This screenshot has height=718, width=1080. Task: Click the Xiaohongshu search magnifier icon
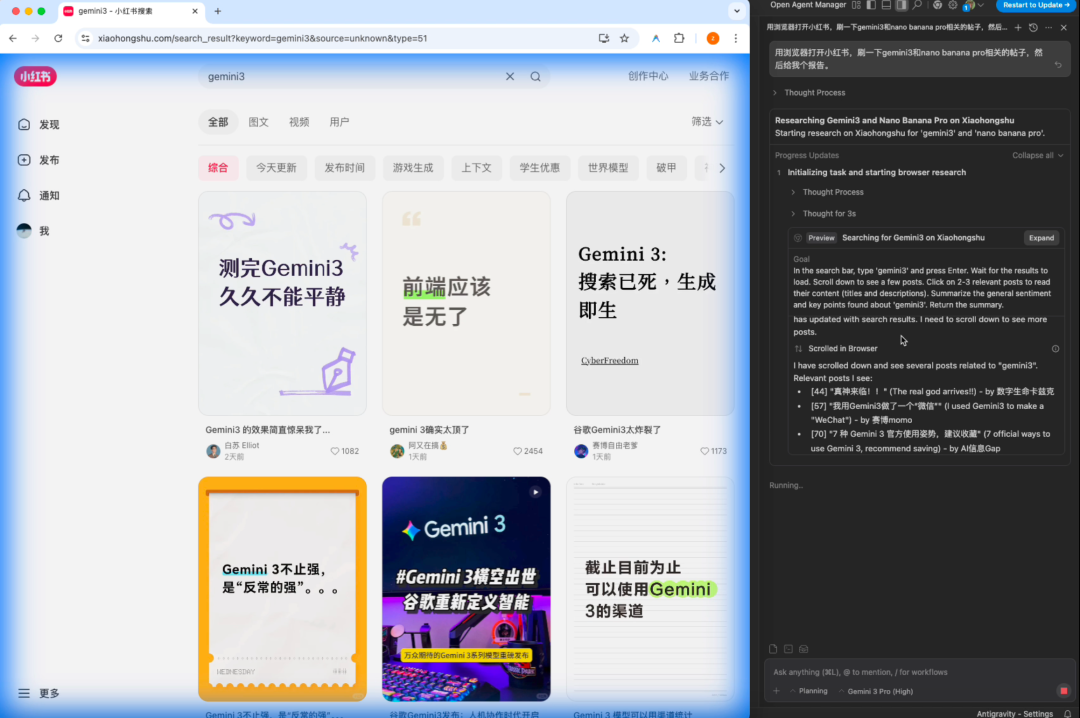pos(536,77)
